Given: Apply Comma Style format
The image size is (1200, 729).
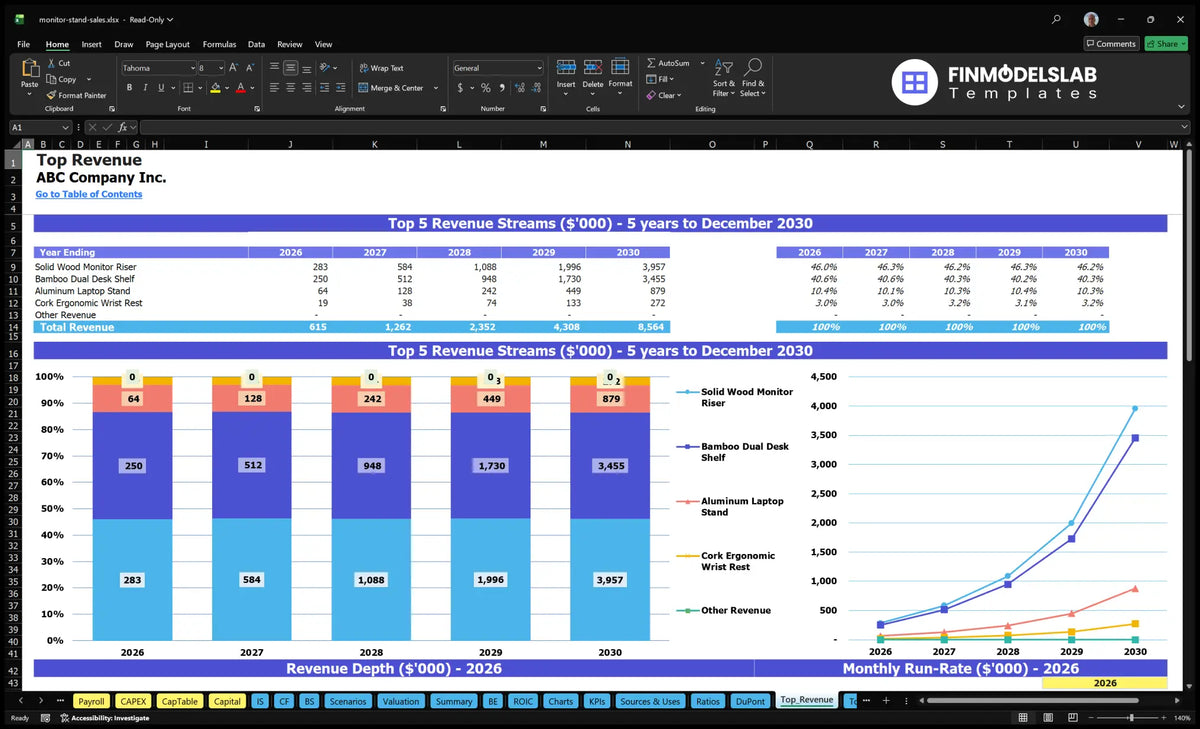Looking at the screenshot, I should pyautogui.click(x=500, y=88).
